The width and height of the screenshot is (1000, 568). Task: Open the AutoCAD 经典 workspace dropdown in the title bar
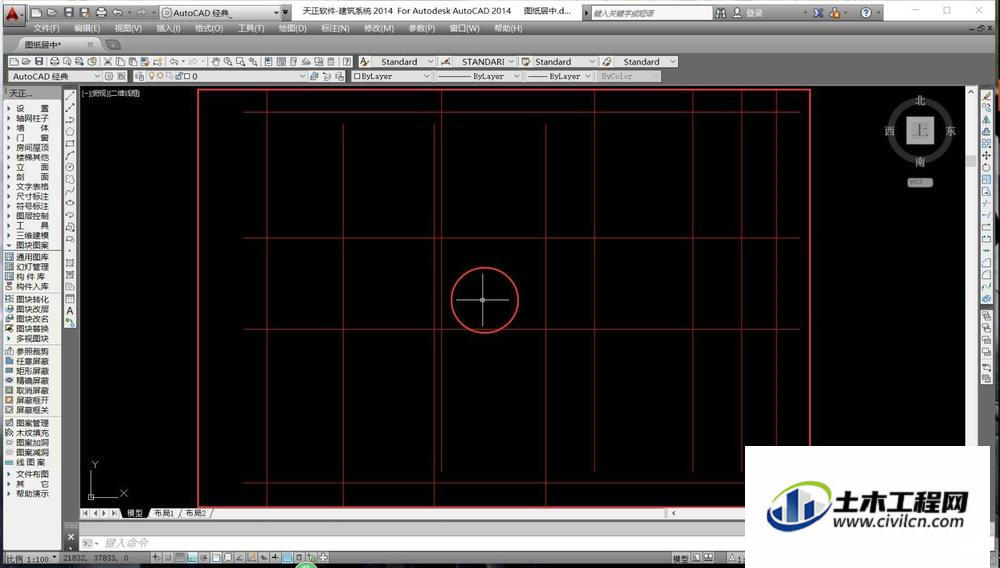click(x=276, y=13)
